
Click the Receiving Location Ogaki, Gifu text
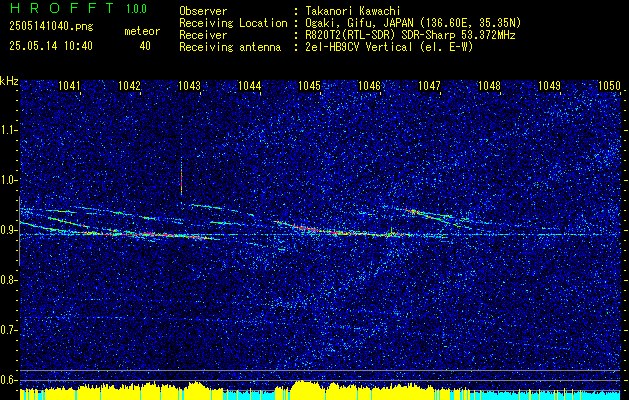[413, 23]
